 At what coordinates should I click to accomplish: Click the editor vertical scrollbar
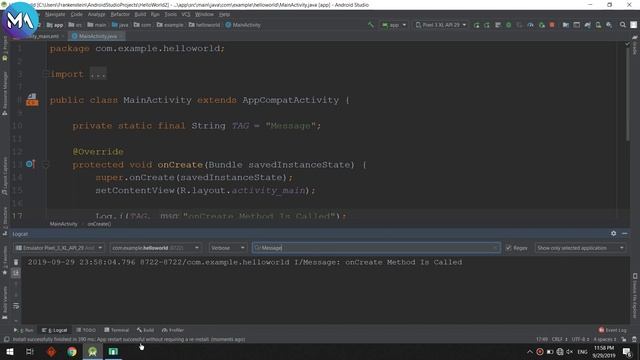coord(627,94)
